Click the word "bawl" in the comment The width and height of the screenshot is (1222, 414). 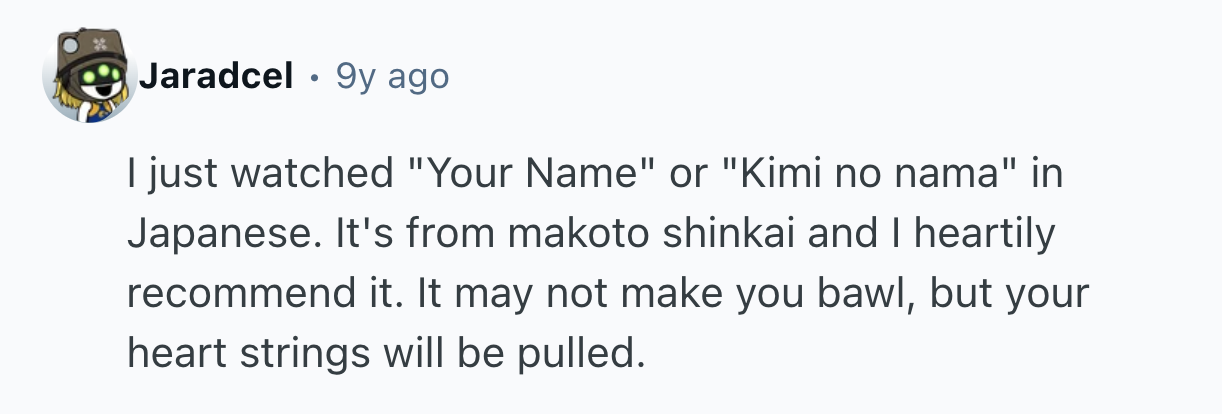click(x=878, y=293)
